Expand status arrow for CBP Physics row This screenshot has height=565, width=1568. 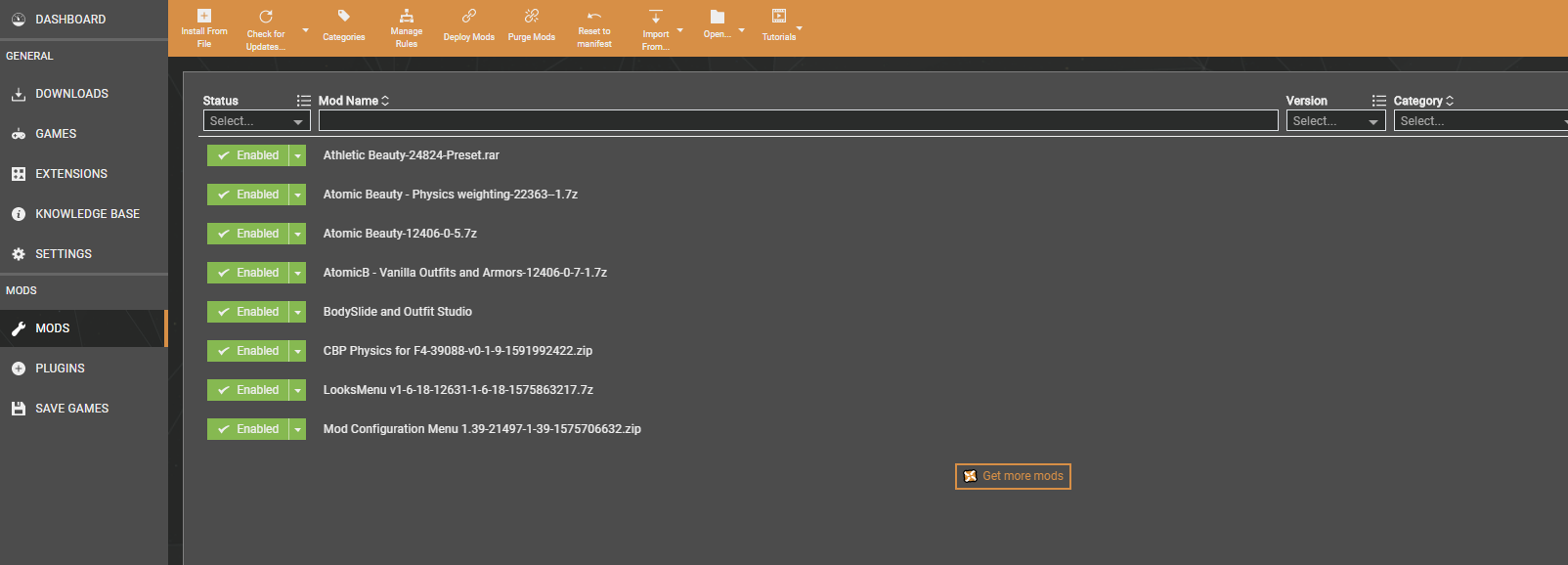[298, 351]
